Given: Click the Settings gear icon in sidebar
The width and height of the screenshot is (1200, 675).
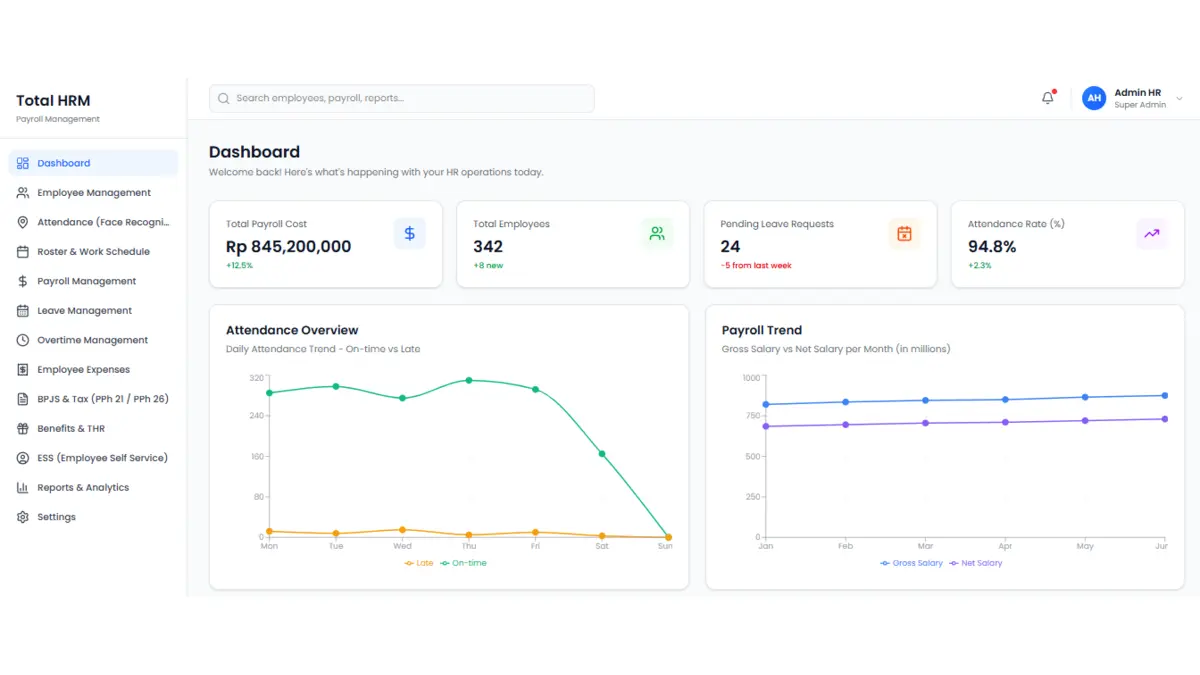Looking at the screenshot, I should tap(23, 517).
